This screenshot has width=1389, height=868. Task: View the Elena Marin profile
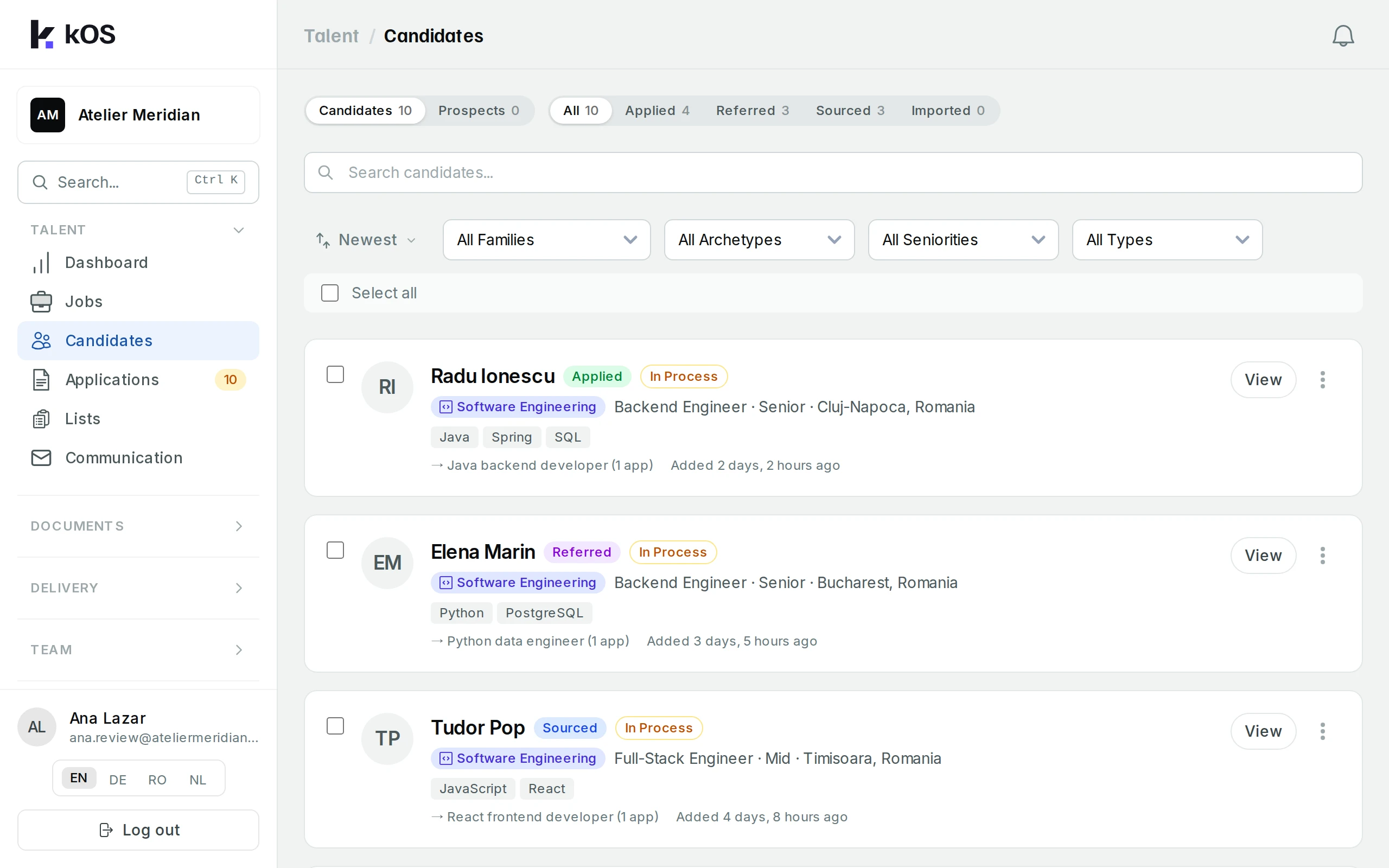pyautogui.click(x=1263, y=555)
